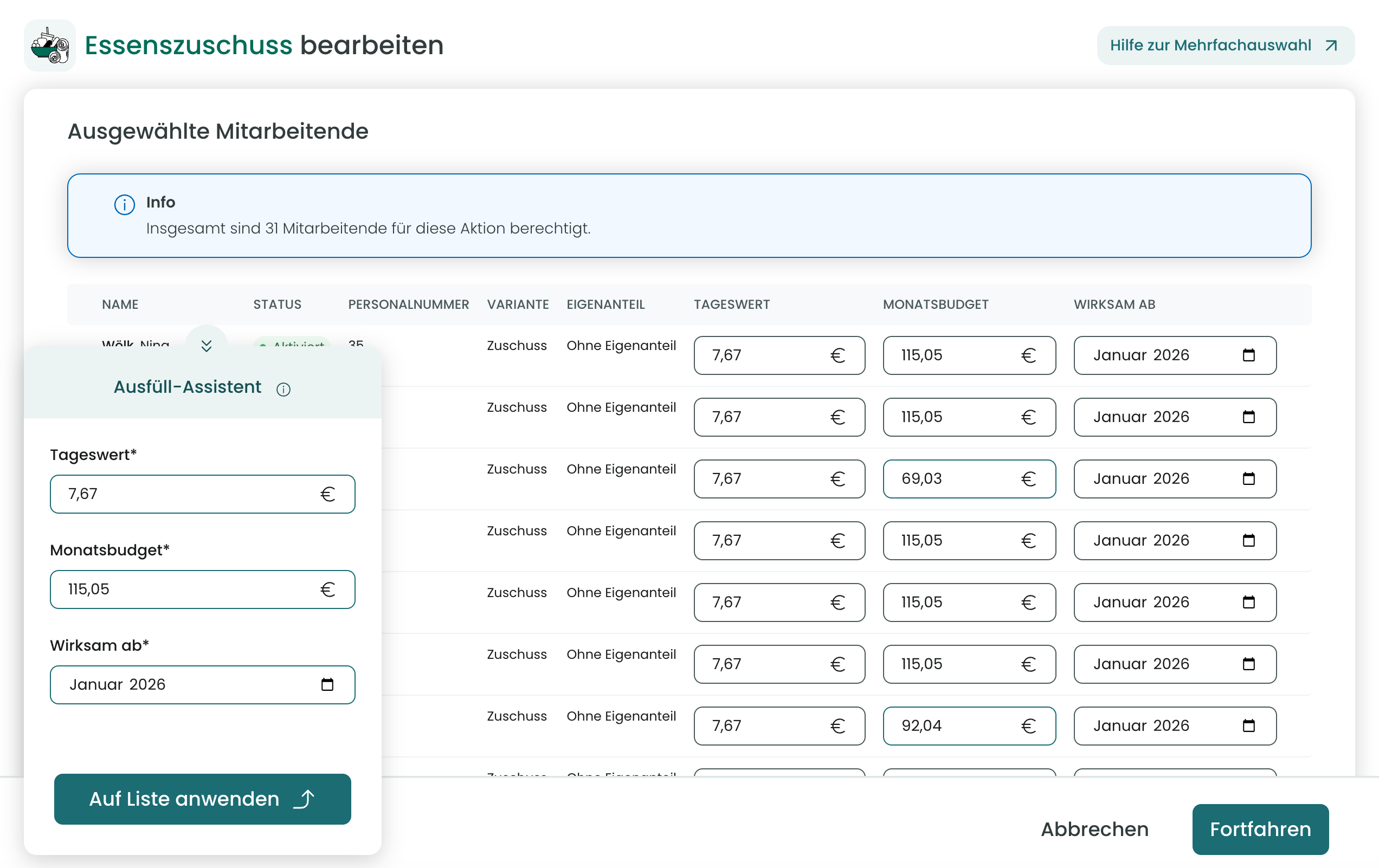Collapse the assistant with the double-chevron button
This screenshot has width=1379, height=868.
click(x=207, y=346)
